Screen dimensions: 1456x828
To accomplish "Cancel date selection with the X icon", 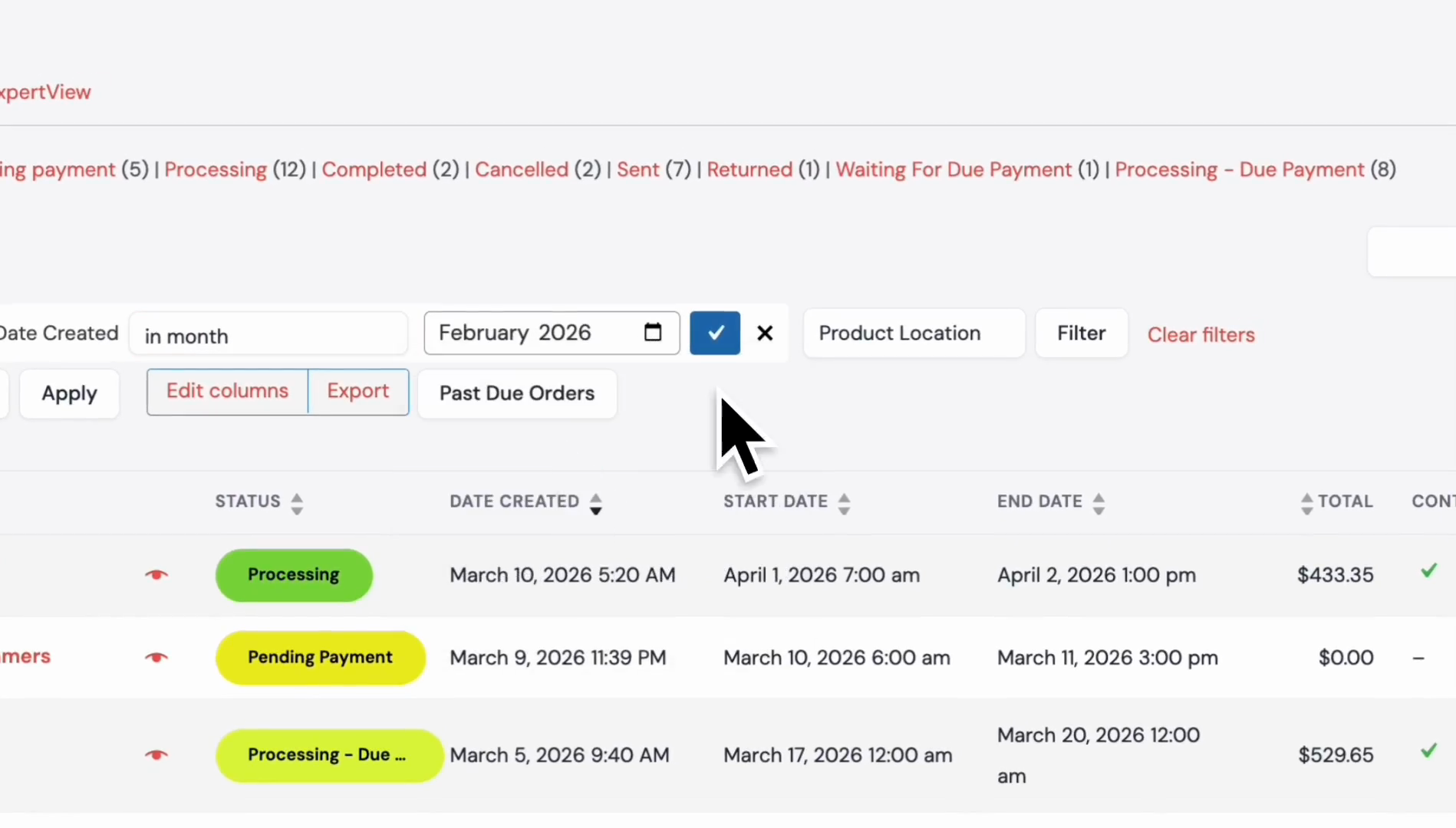I will [x=765, y=333].
